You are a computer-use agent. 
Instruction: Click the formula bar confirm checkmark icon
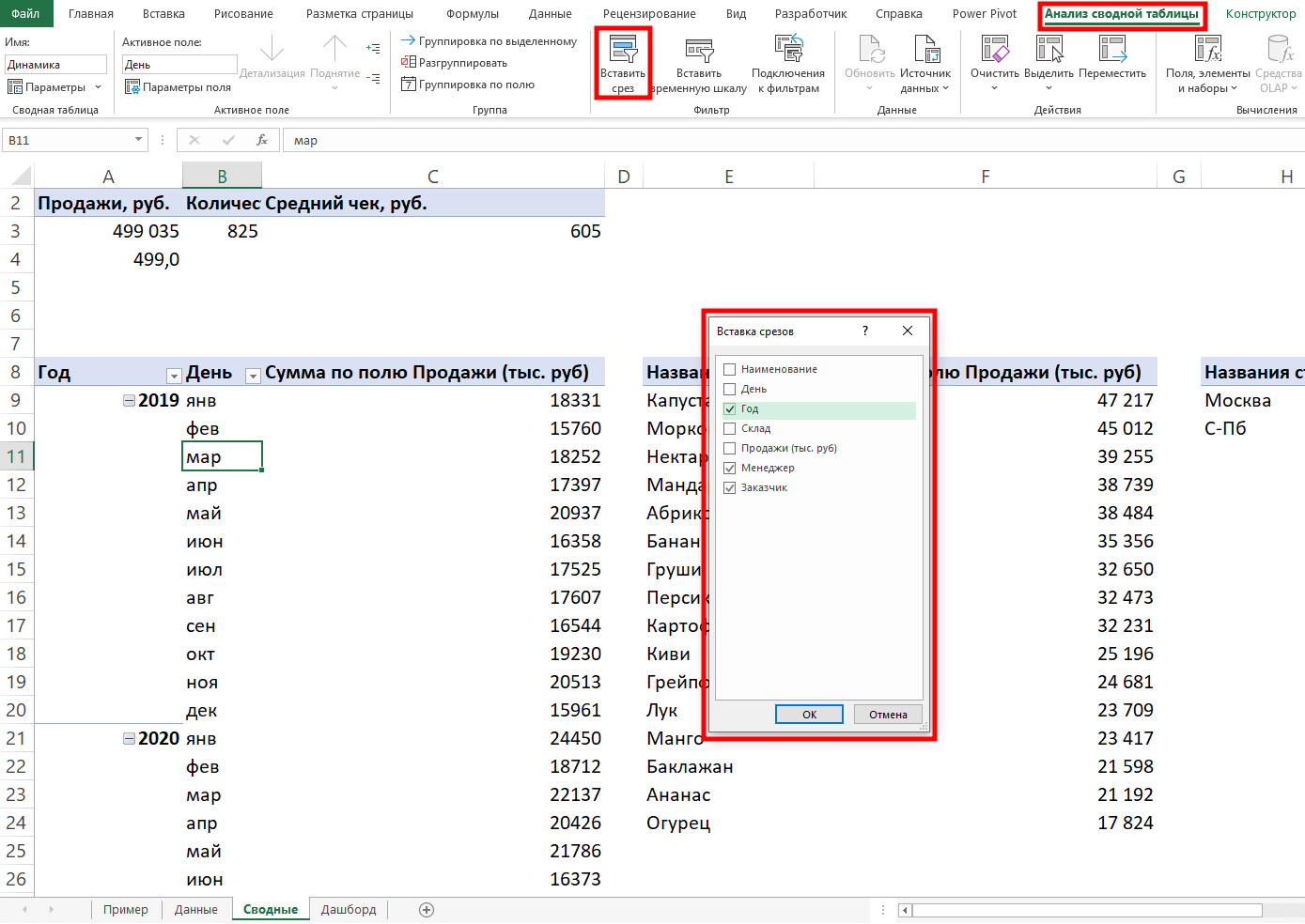coord(228,140)
